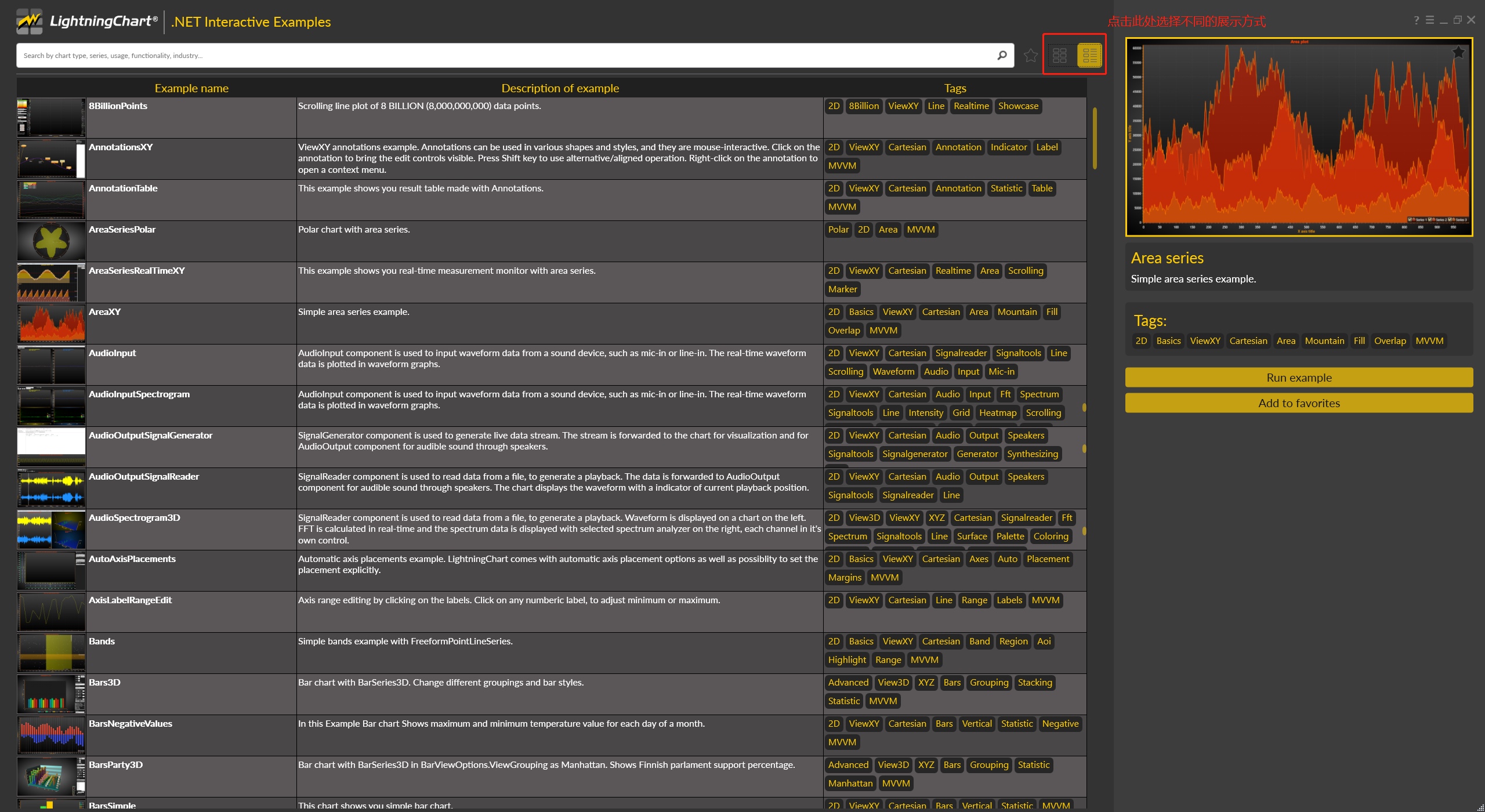
Task: Select the AxisLabelRangeEdit row name
Action: (131, 600)
